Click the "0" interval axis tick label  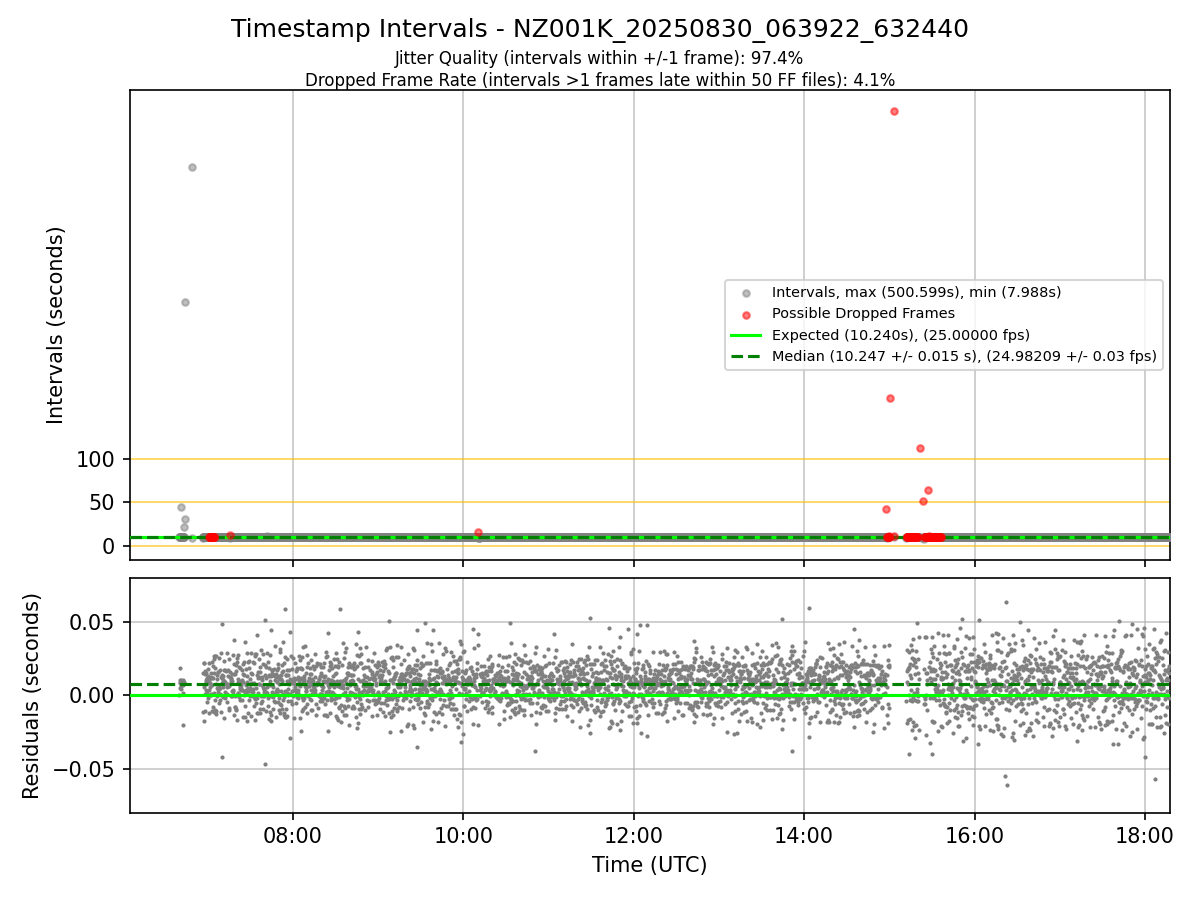point(110,546)
